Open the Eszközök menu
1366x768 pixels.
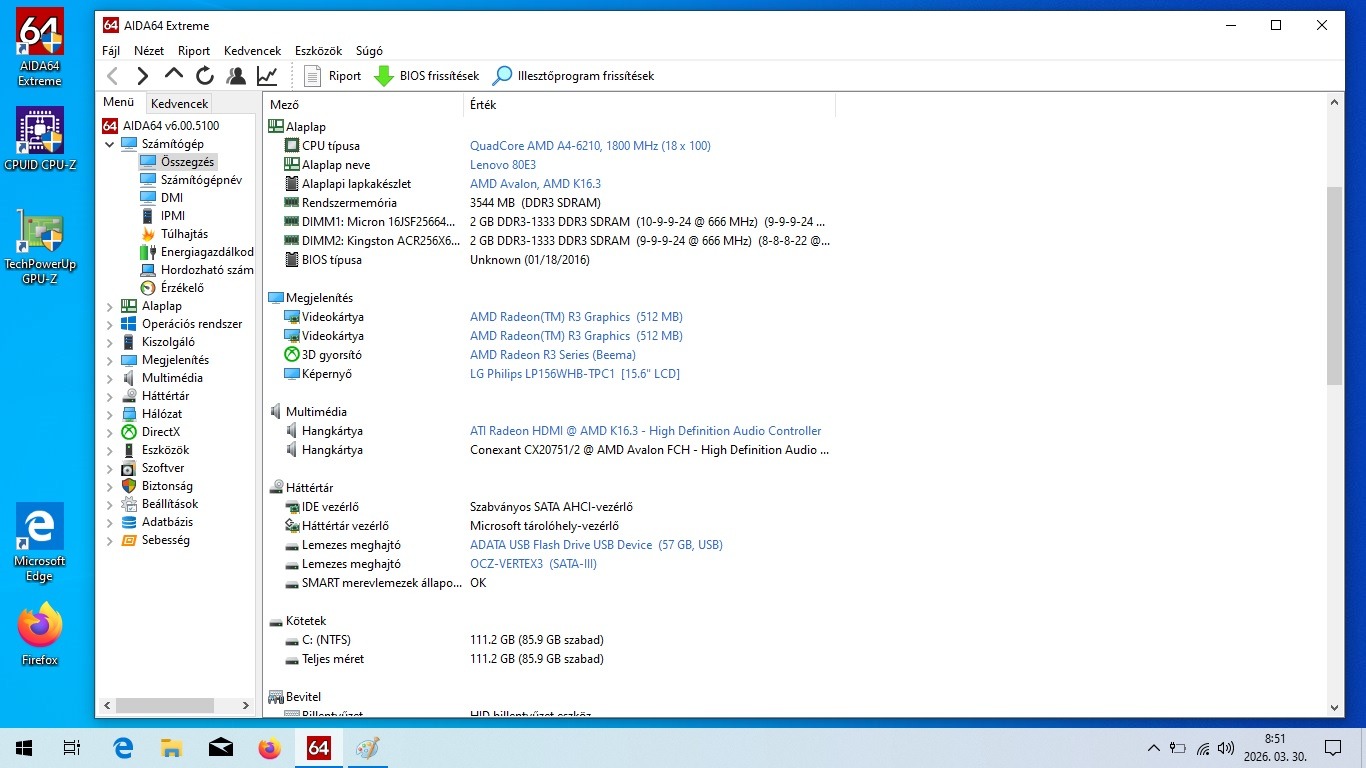(x=318, y=51)
